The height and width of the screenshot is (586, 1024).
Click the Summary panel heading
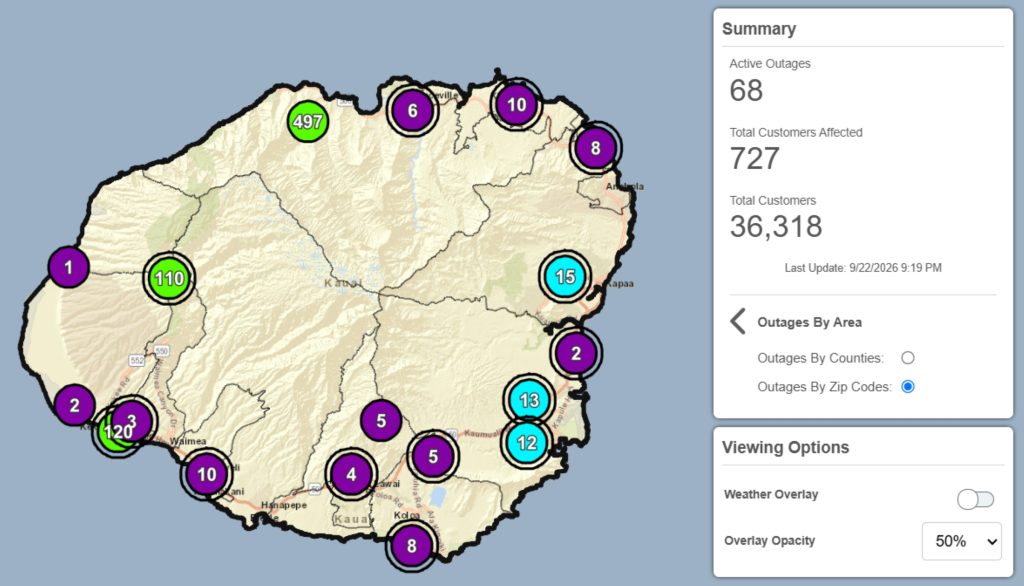point(759,29)
